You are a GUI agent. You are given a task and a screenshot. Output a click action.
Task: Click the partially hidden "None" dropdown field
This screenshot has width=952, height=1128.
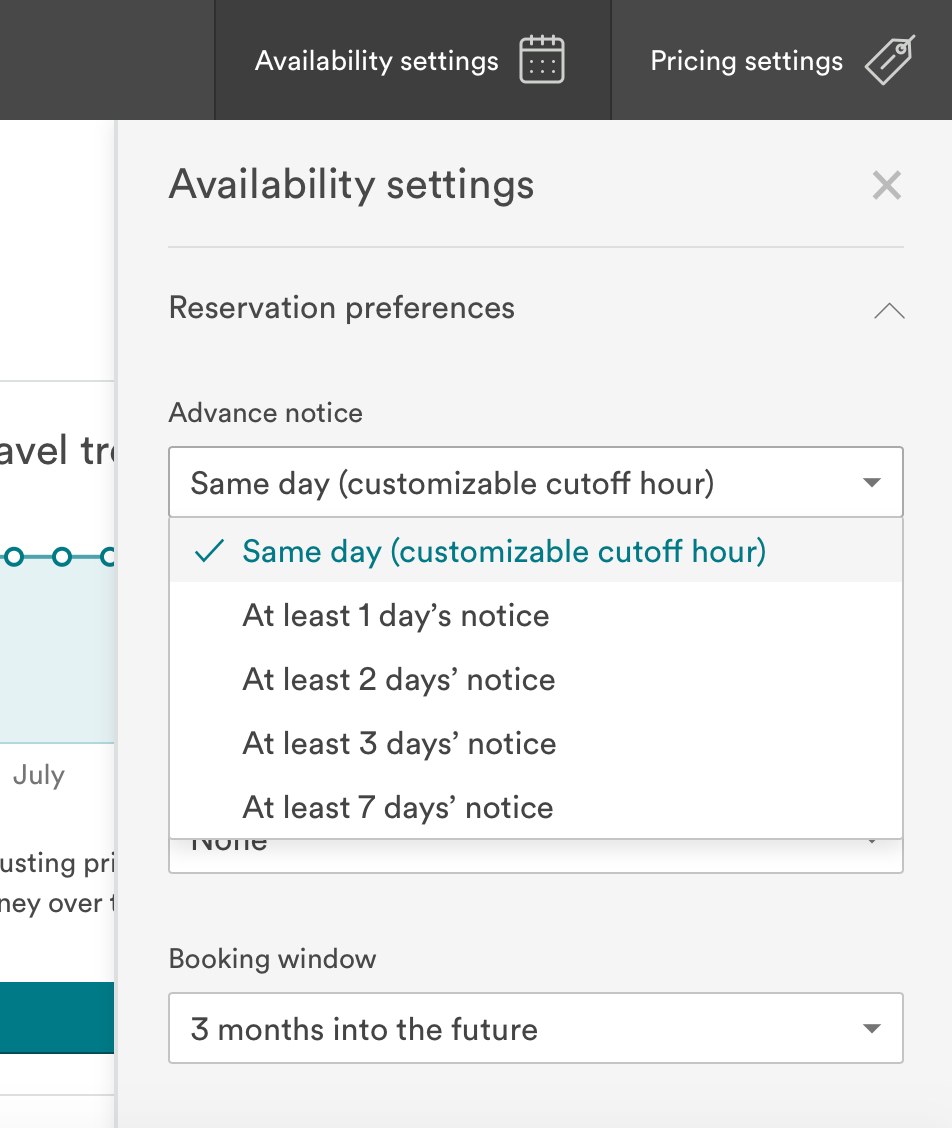click(535, 856)
